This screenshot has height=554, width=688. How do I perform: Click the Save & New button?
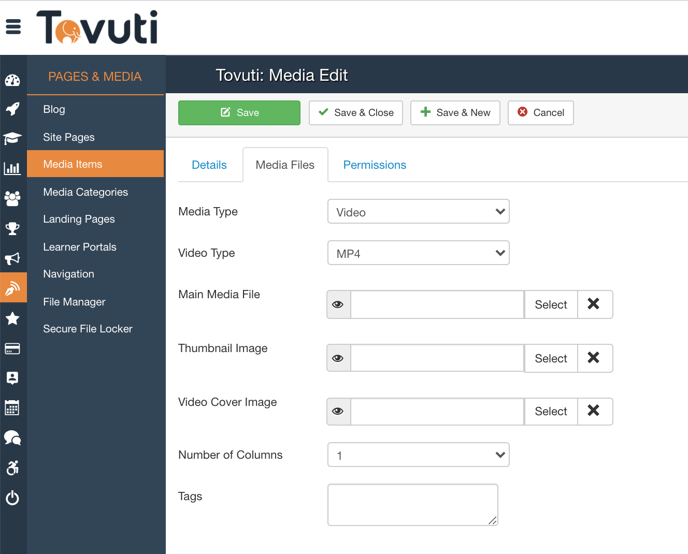click(455, 113)
